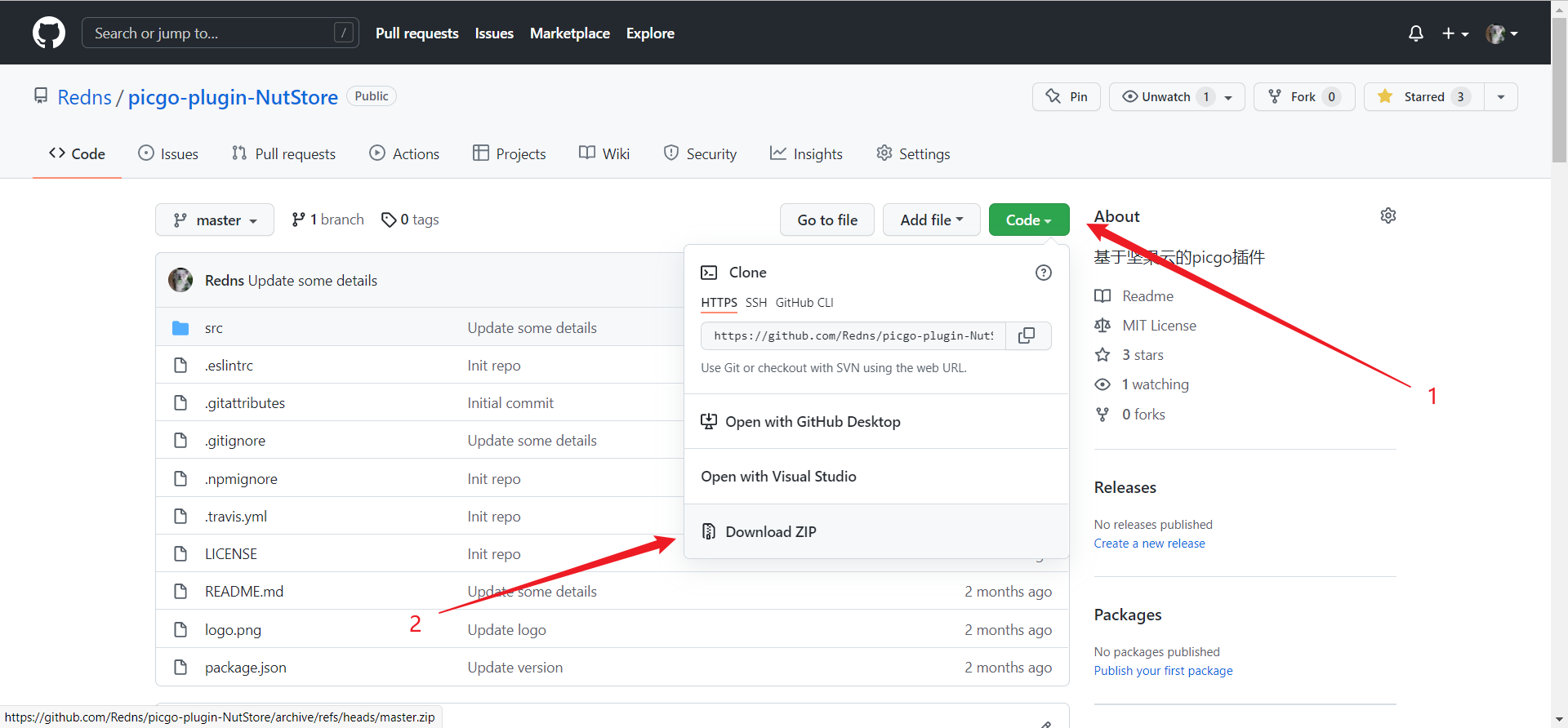Screen dimensions: 1568x728
Task: Open Issues in top navigation
Action: pos(494,33)
